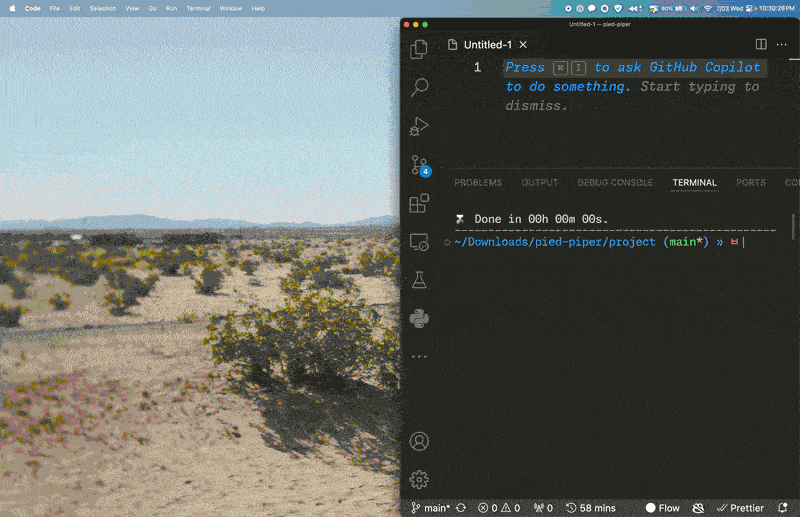Click the Prettier status bar button

741,508
